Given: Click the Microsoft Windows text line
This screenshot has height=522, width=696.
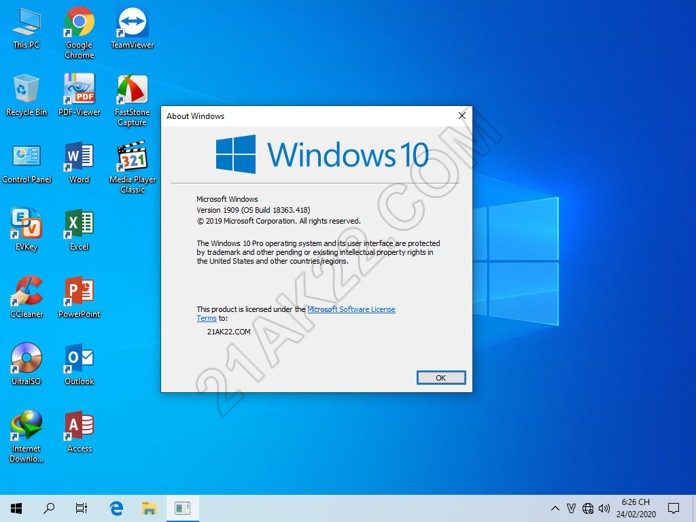Looking at the screenshot, I should click(x=227, y=199).
